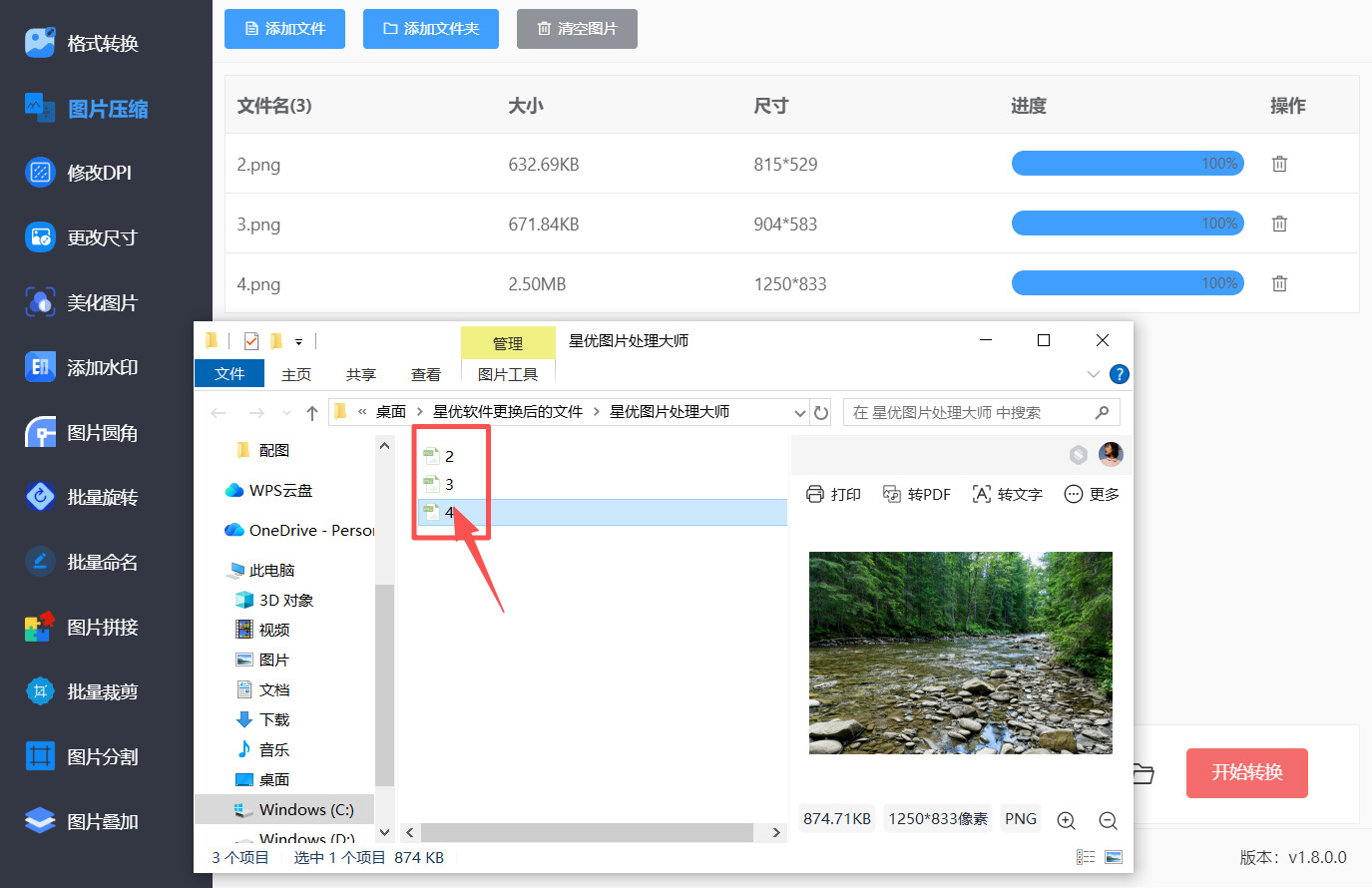Open 格式转换 in the sidebar
The image size is (1372, 888).
coord(82,43)
